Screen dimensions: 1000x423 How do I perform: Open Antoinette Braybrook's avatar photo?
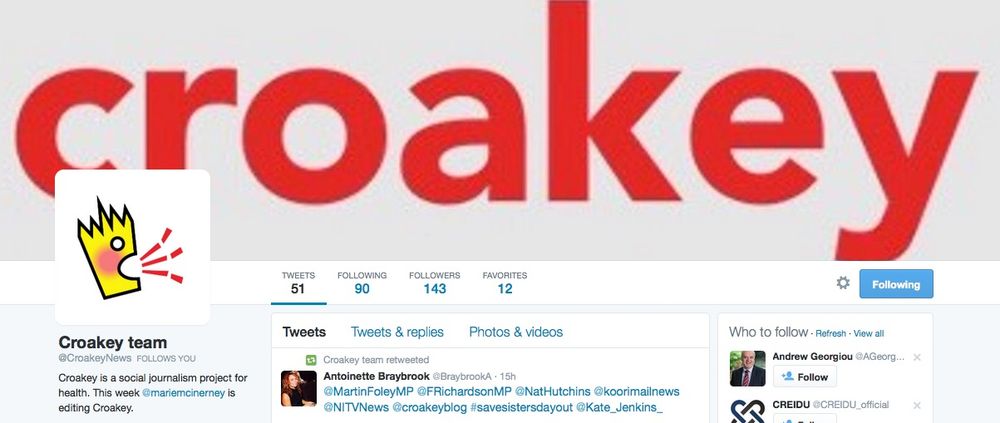(x=298, y=388)
